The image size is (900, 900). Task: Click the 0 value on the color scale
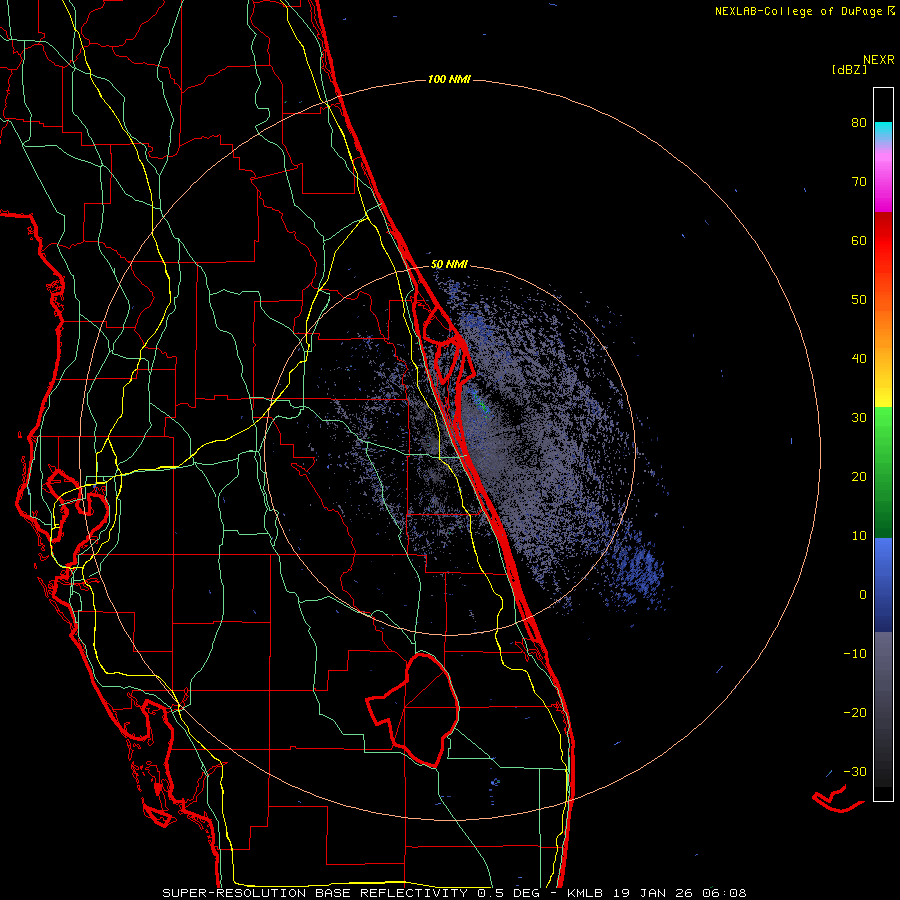pos(863,595)
